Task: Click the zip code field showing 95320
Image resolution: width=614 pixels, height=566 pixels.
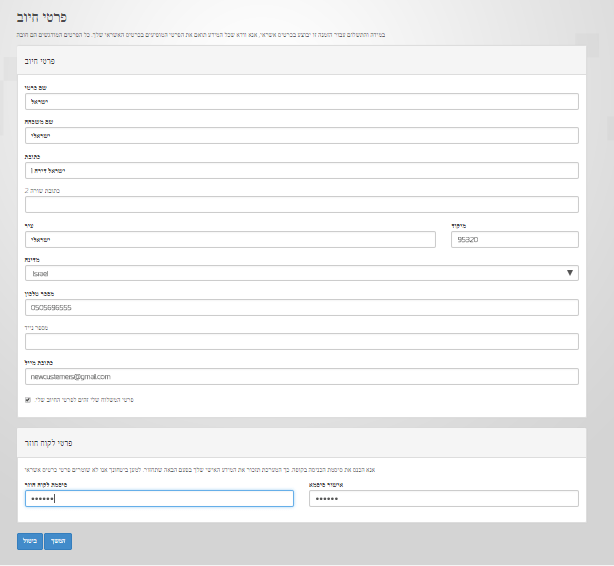Action: coord(514,239)
